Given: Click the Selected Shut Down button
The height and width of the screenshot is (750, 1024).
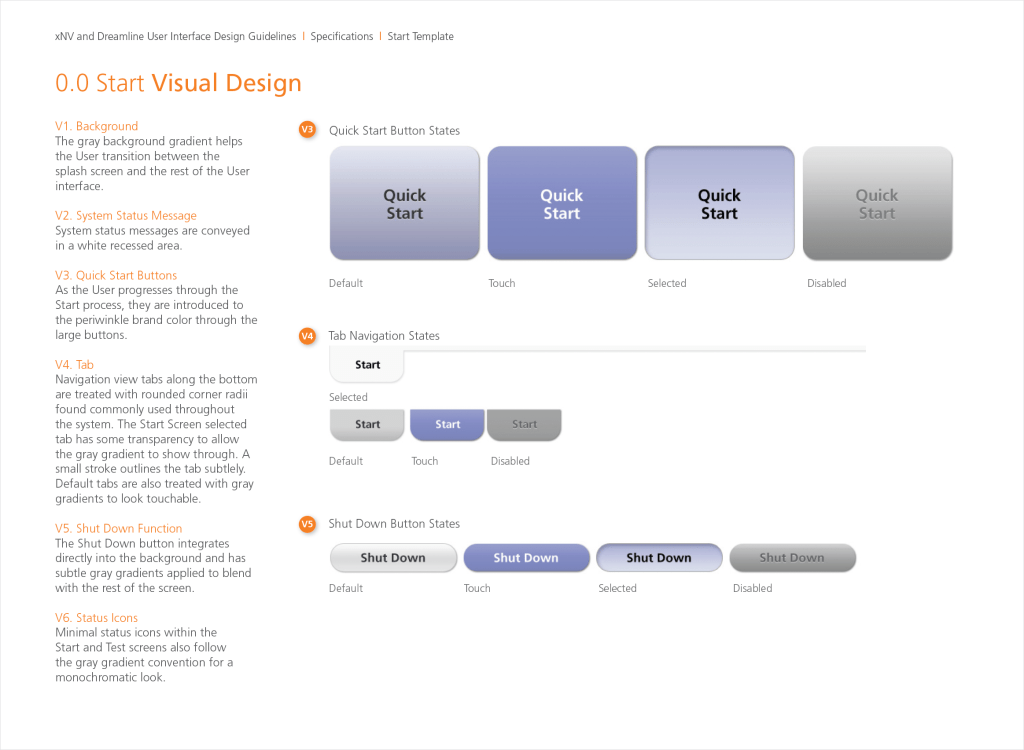Looking at the screenshot, I should pos(659,558).
